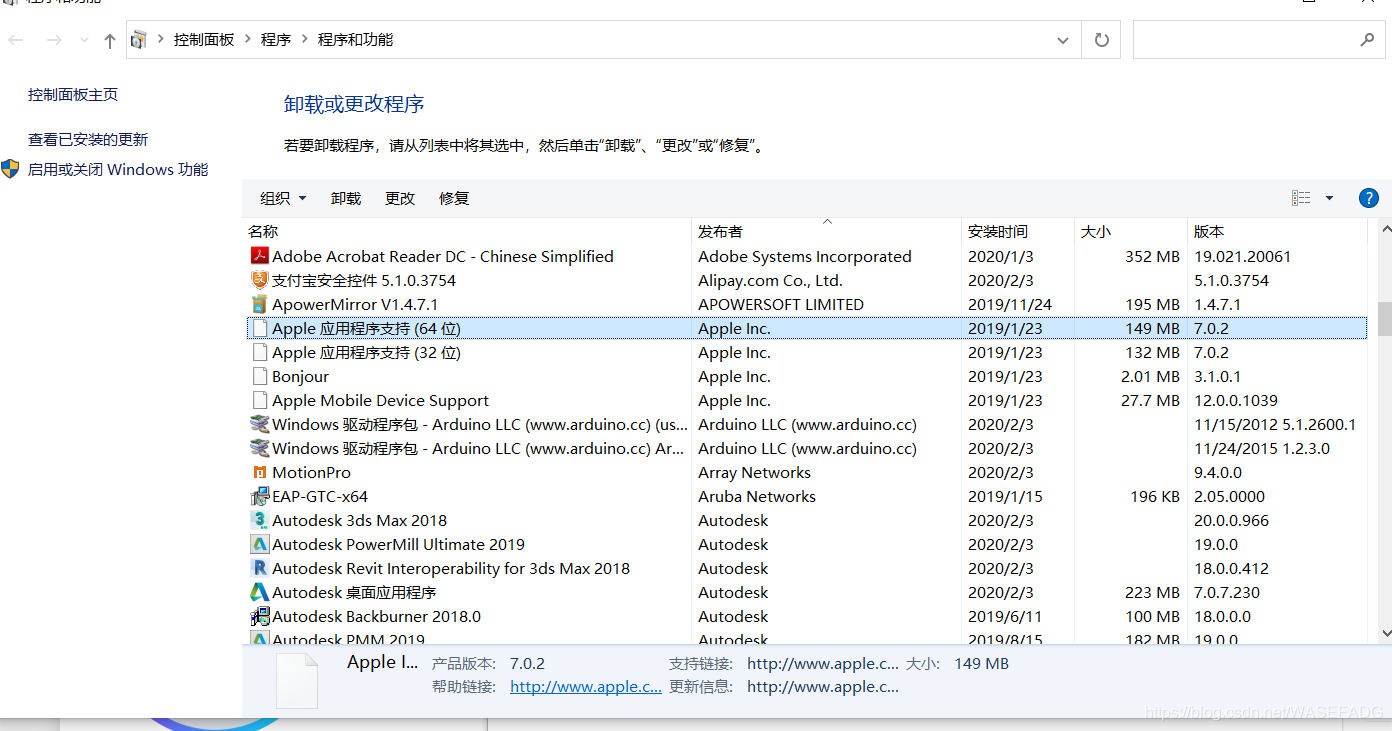The height and width of the screenshot is (731, 1392).
Task: Click the Autodesk 3ds Max 2018 icon
Action: [260, 520]
